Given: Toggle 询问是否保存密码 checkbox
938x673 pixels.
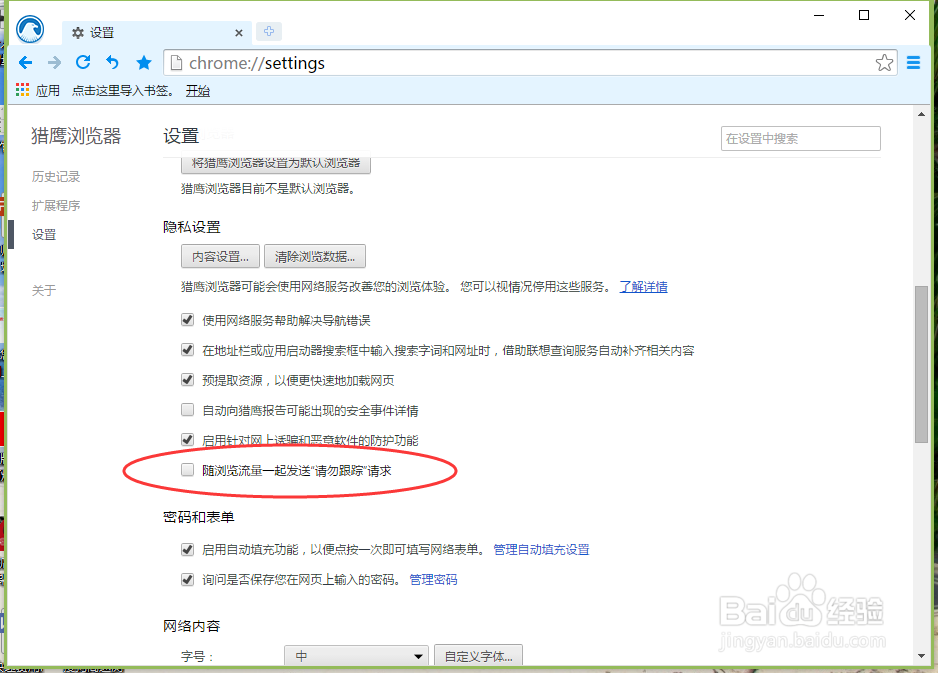Looking at the screenshot, I should click(x=187, y=579).
